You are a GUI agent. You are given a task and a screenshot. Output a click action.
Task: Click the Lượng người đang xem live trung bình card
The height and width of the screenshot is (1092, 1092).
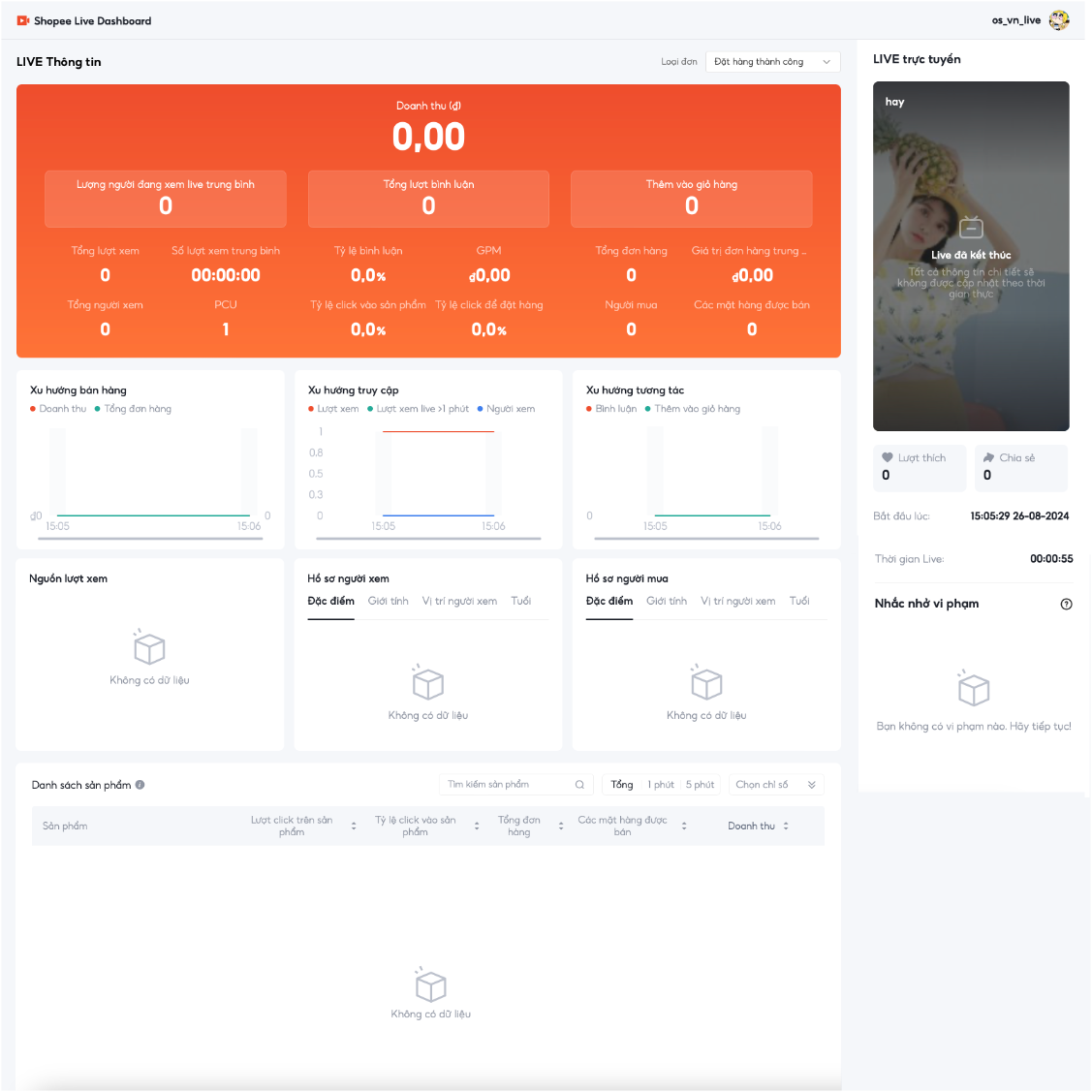[166, 200]
